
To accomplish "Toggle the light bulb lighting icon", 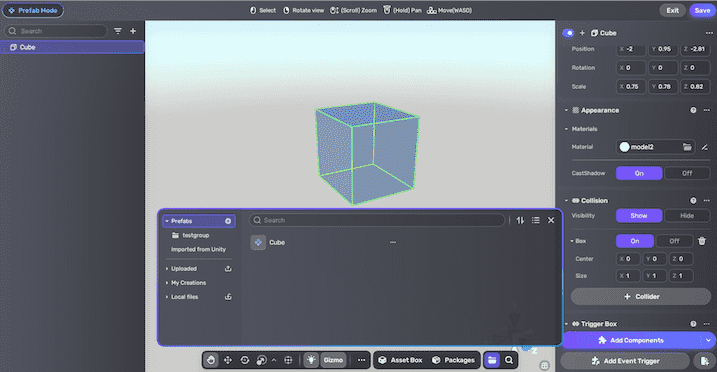I will [x=311, y=360].
